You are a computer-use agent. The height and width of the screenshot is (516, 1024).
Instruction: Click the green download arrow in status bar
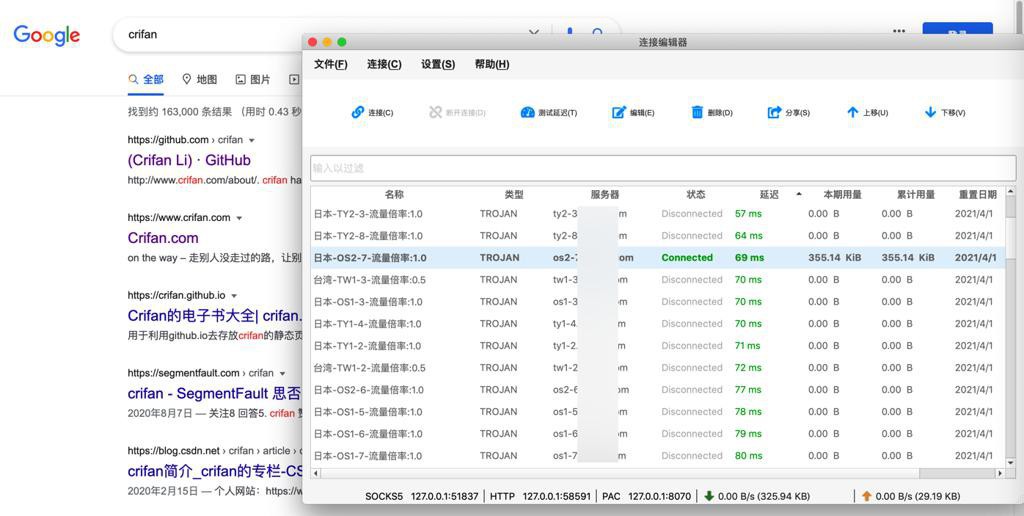709,496
